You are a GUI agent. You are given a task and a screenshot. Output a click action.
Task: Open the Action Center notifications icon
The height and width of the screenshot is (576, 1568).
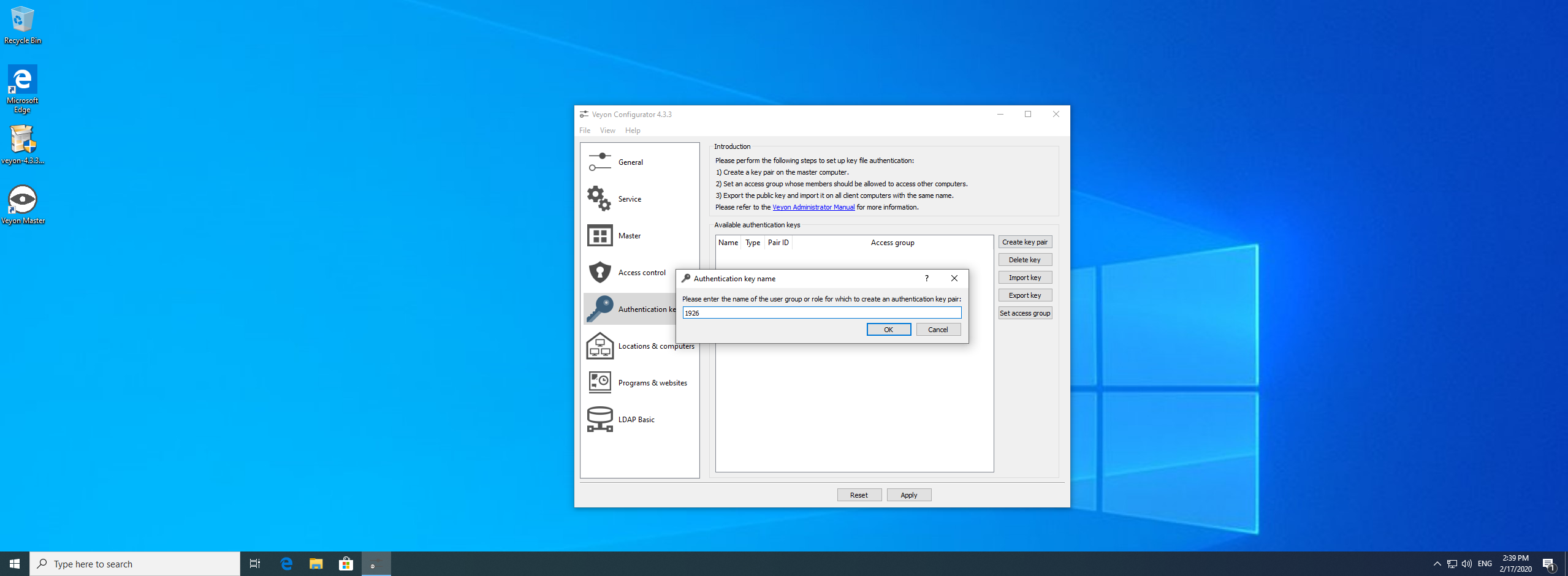(1548, 564)
